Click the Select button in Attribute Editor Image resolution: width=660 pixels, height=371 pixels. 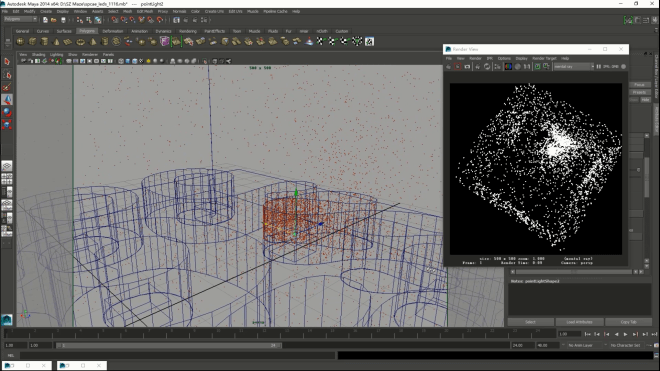pyautogui.click(x=530, y=322)
